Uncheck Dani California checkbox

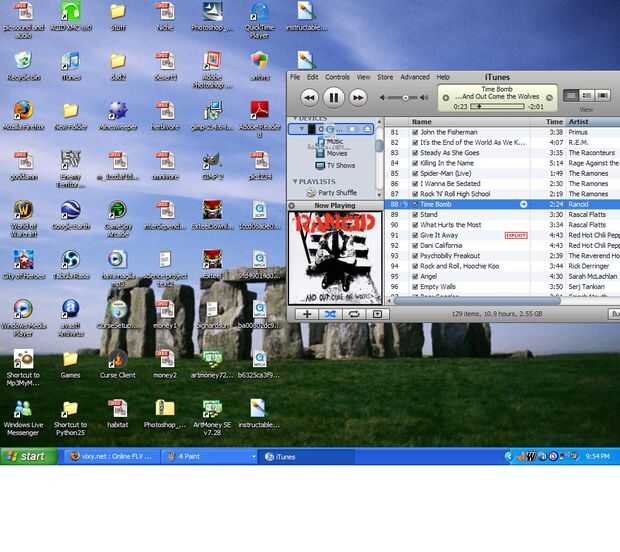point(415,246)
